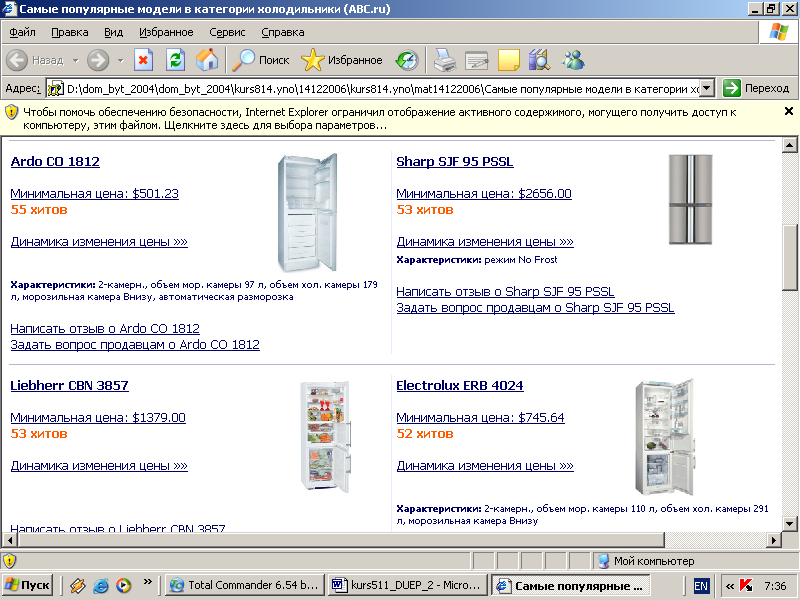
Task: Click horizontal scrollbar right arrow
Action: point(773,540)
